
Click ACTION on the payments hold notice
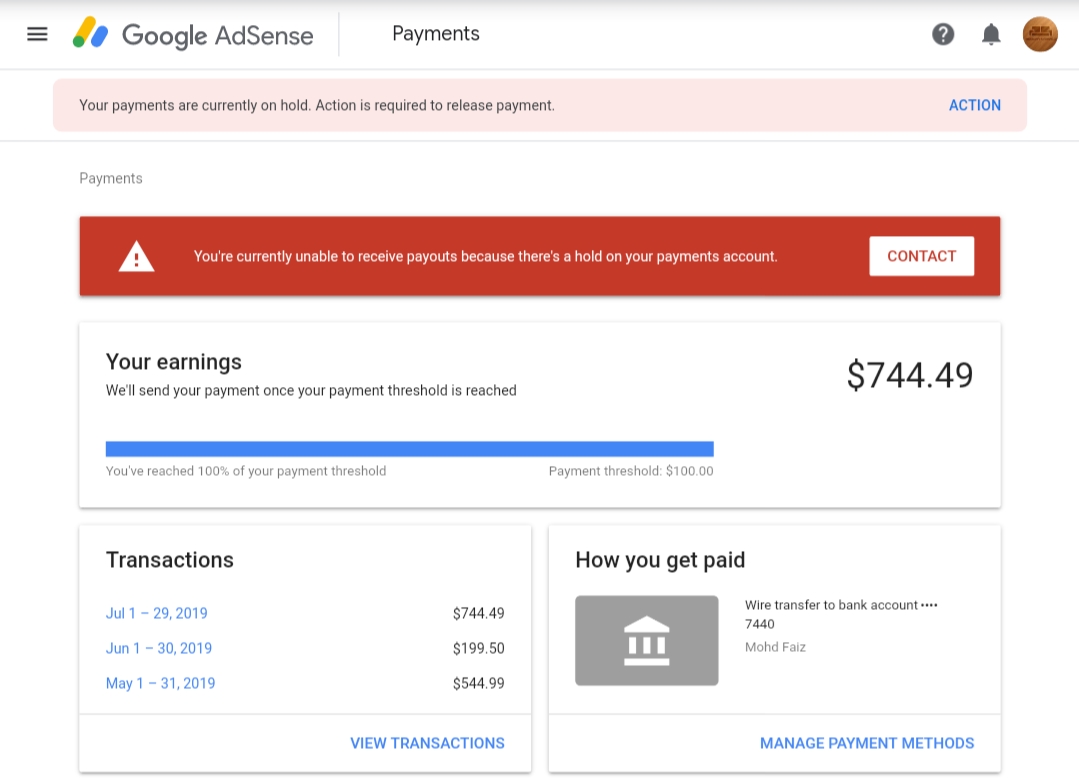tap(974, 105)
